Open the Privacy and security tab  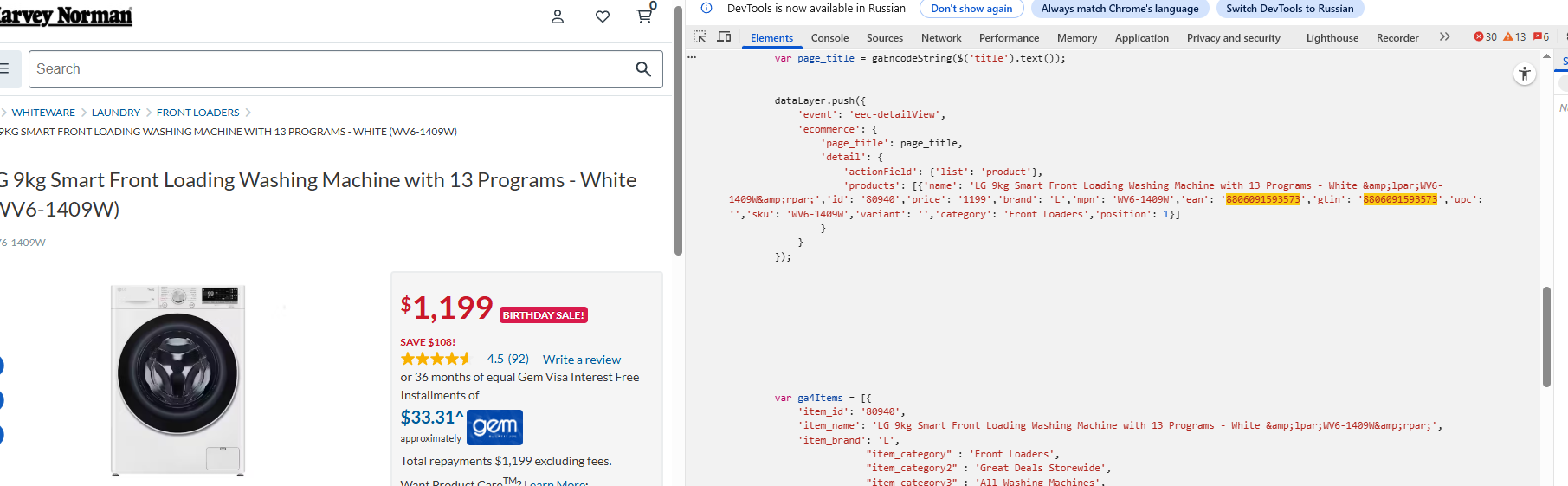(1233, 38)
